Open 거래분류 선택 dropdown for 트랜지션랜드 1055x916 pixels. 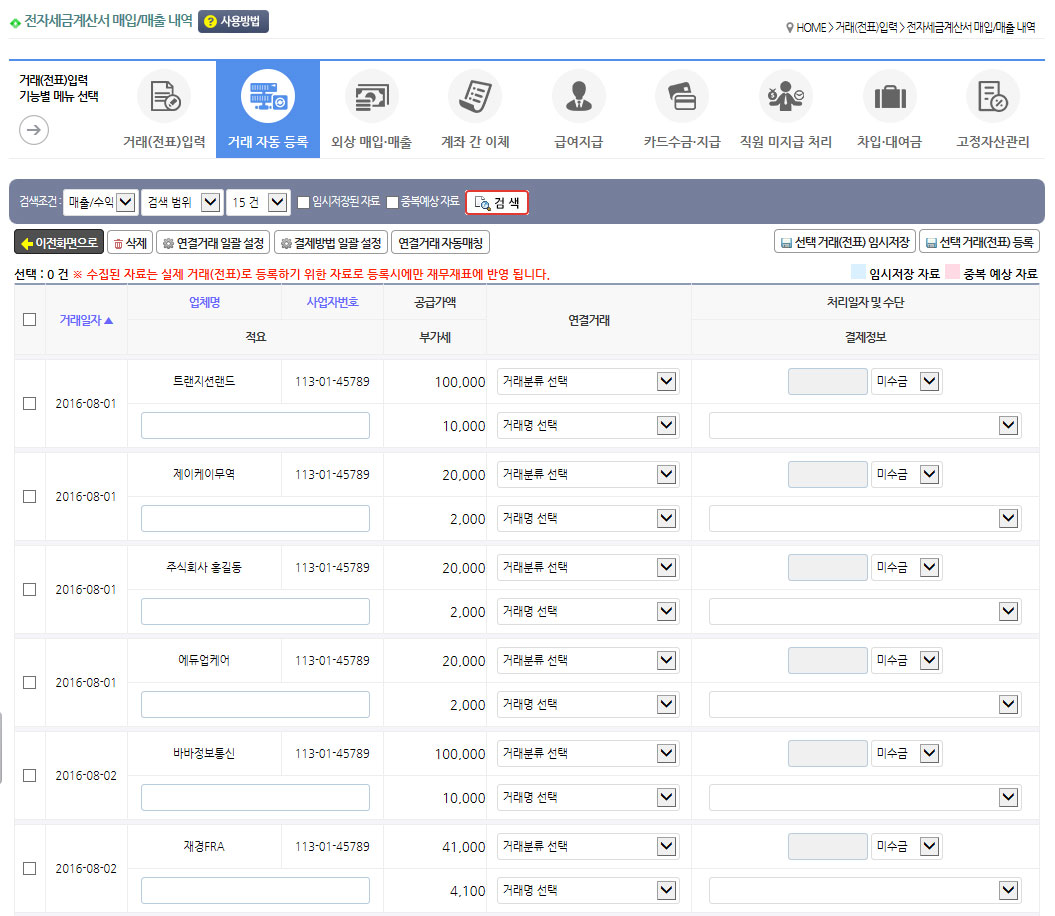(588, 382)
